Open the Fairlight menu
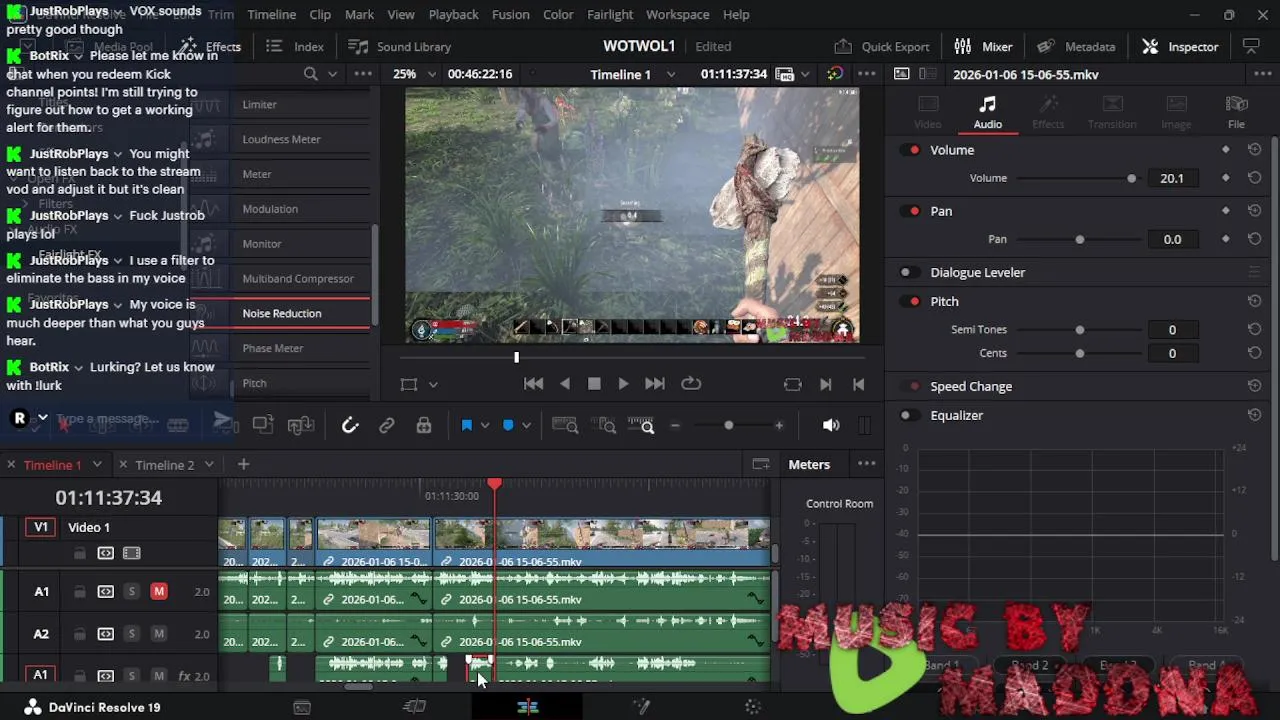Viewport: 1280px width, 720px height. tap(610, 15)
